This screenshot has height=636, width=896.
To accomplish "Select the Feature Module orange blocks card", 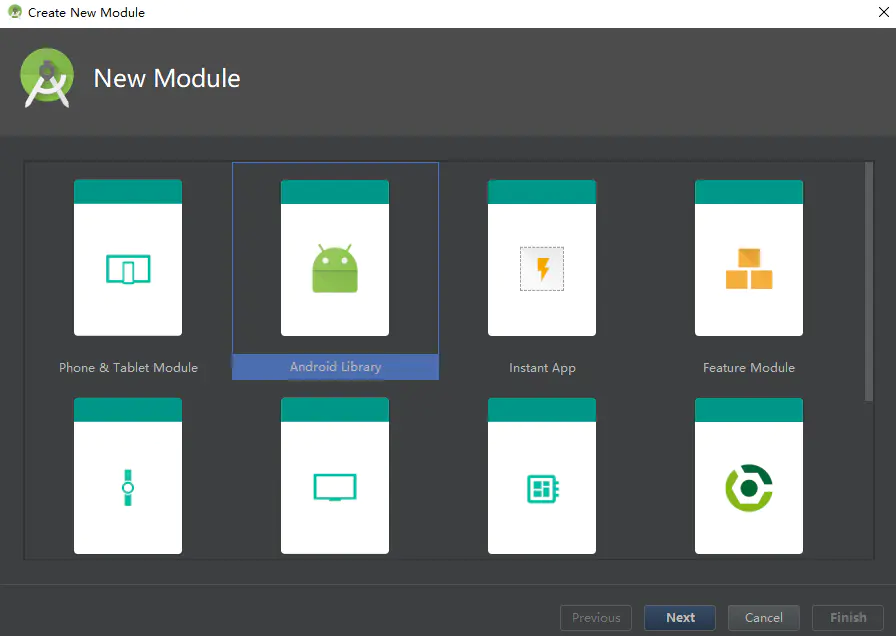I will coord(749,258).
